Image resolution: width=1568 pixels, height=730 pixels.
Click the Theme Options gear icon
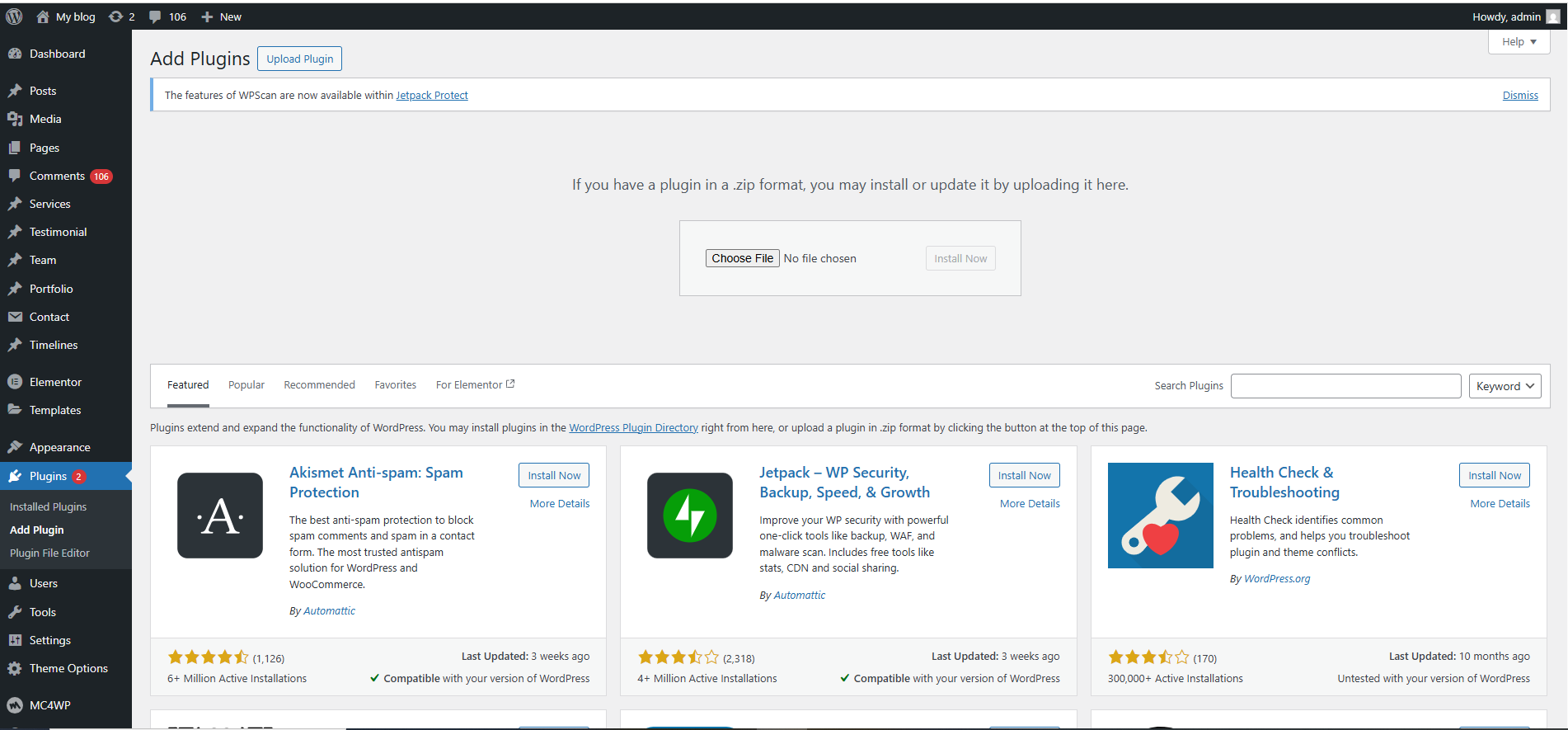coord(15,668)
